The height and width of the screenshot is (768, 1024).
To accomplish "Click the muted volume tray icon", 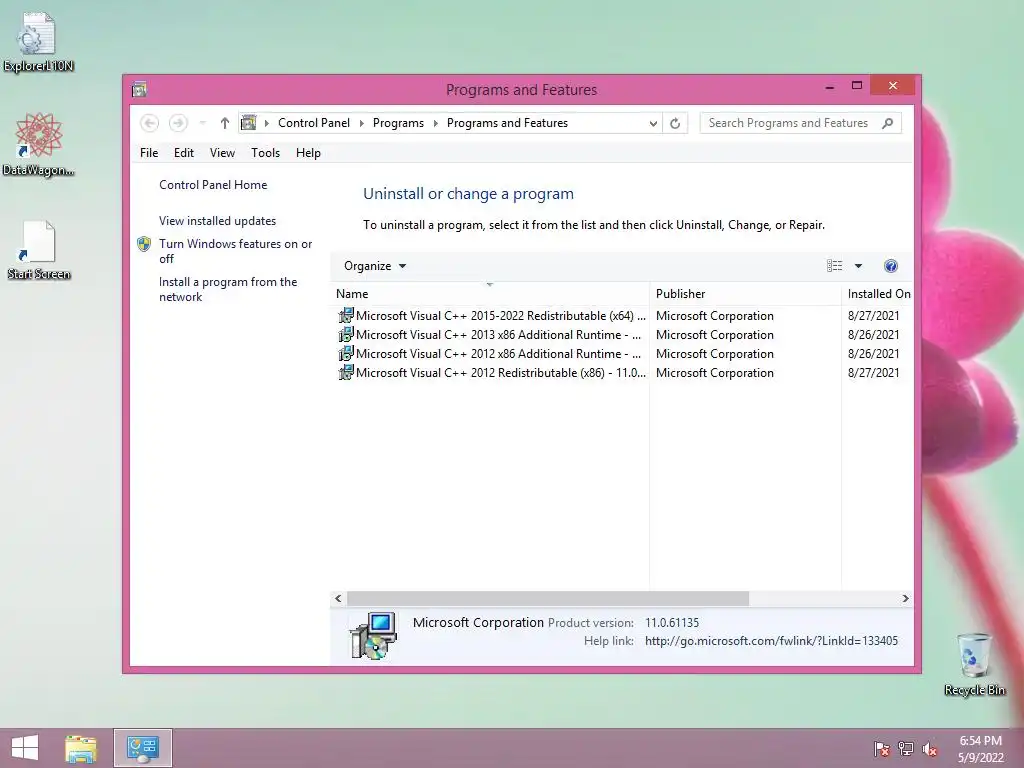I will (x=930, y=748).
